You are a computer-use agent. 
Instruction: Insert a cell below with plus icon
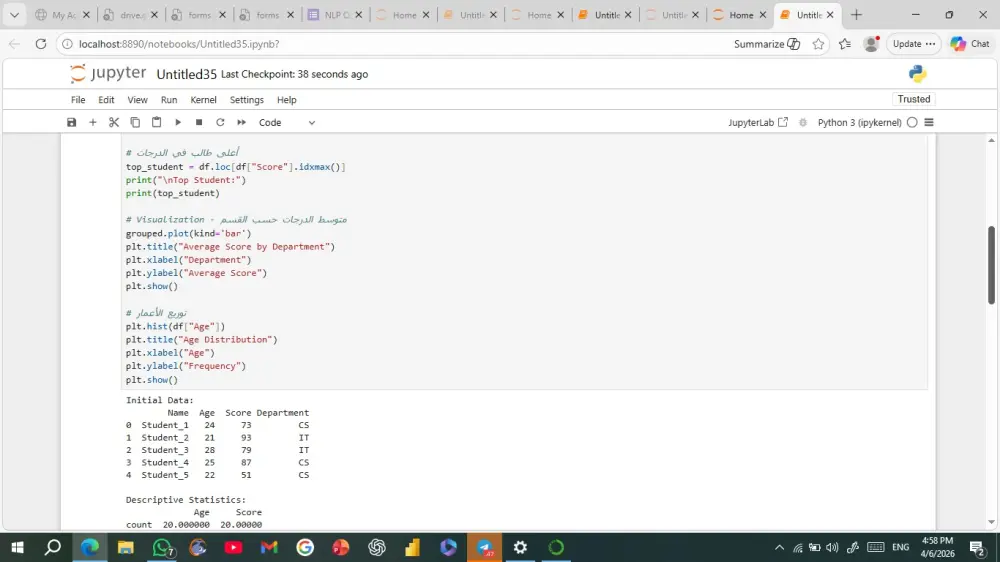[92, 122]
